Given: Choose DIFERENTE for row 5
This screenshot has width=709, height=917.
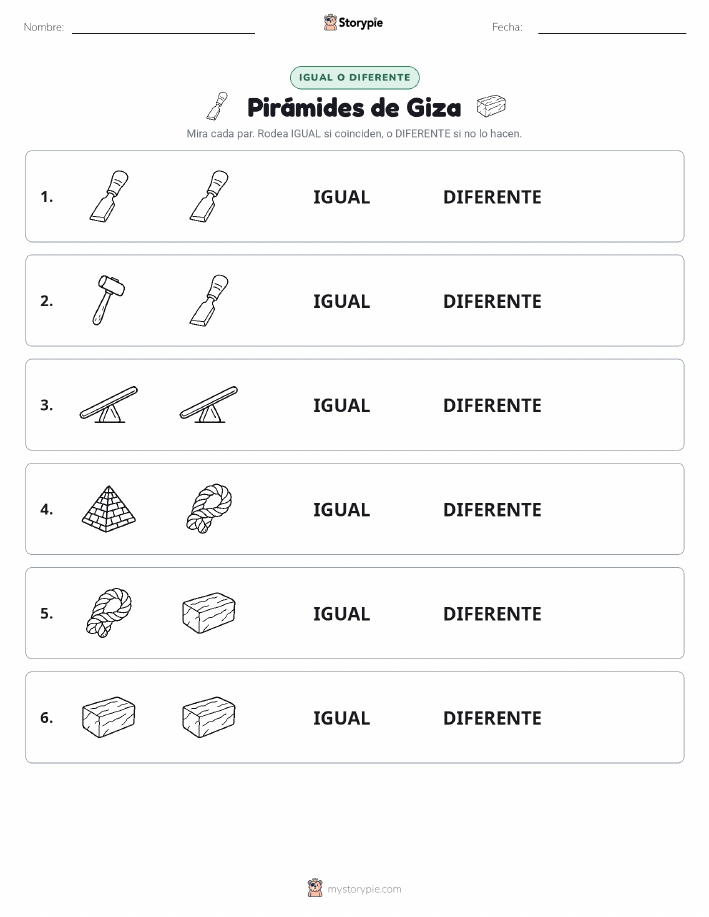Looking at the screenshot, I should (492, 613).
